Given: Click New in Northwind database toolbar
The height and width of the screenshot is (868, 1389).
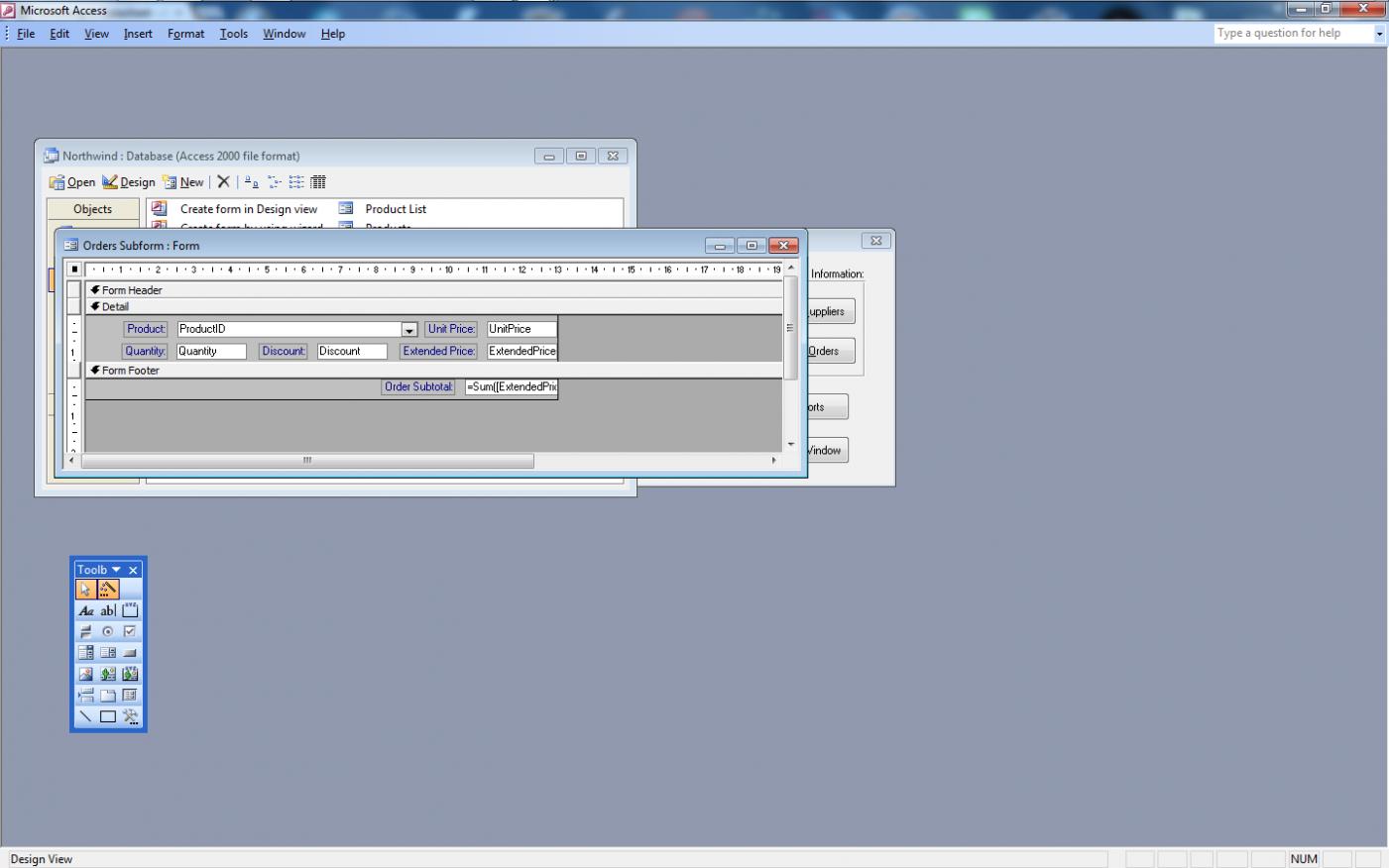Looking at the screenshot, I should pyautogui.click(x=183, y=182).
